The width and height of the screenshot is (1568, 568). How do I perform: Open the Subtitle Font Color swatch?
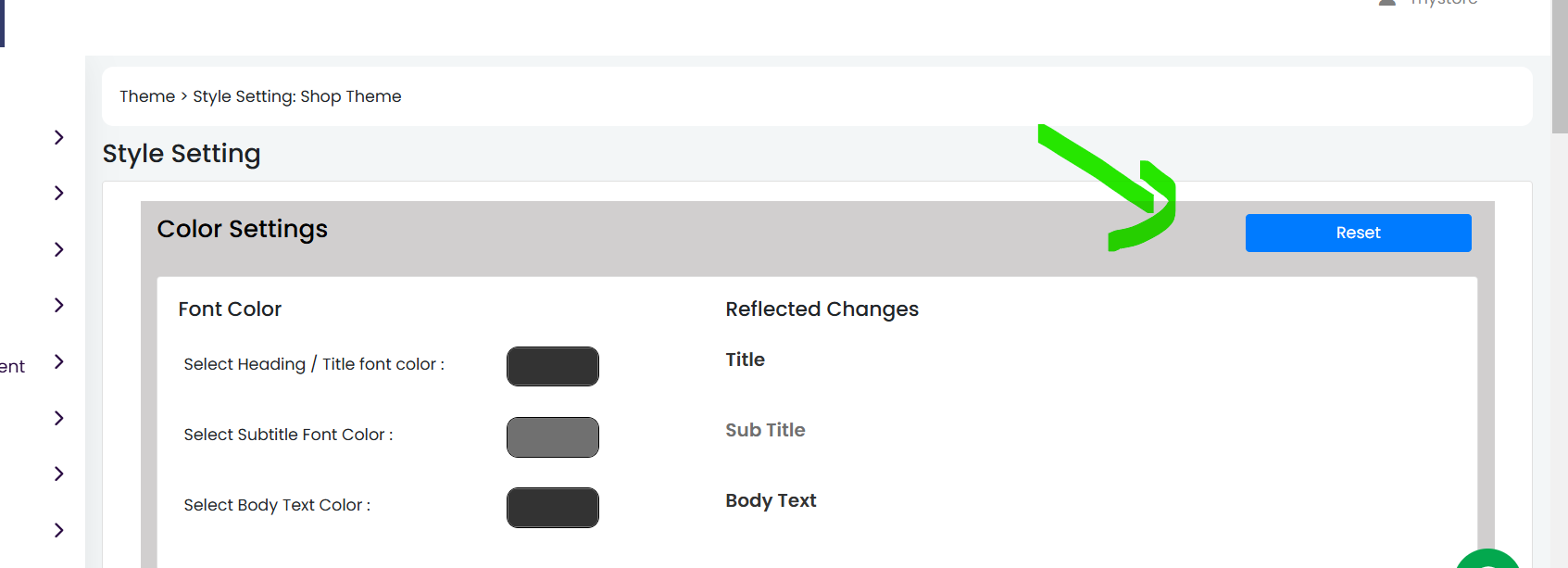[553, 437]
